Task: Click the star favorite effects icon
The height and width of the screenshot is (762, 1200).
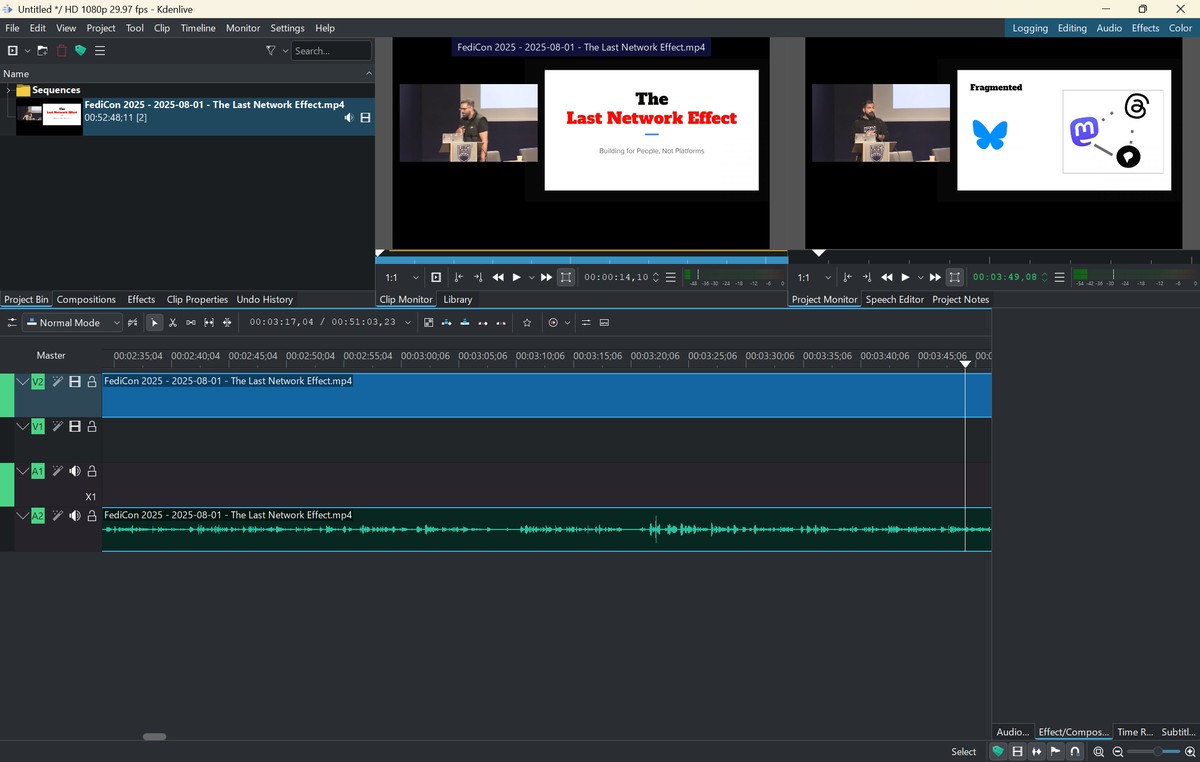Action: 527,323
